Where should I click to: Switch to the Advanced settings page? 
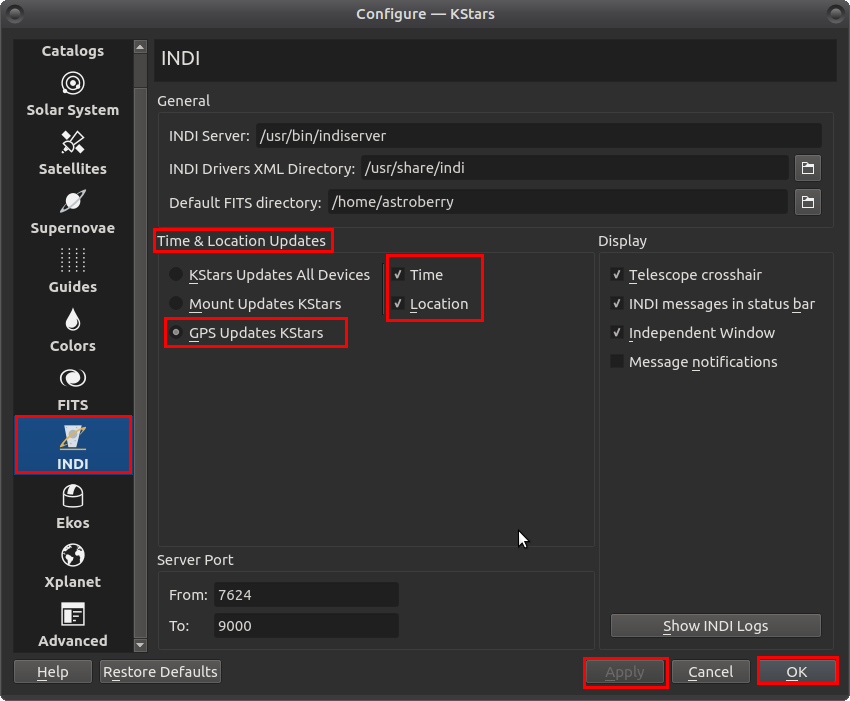pos(72,626)
